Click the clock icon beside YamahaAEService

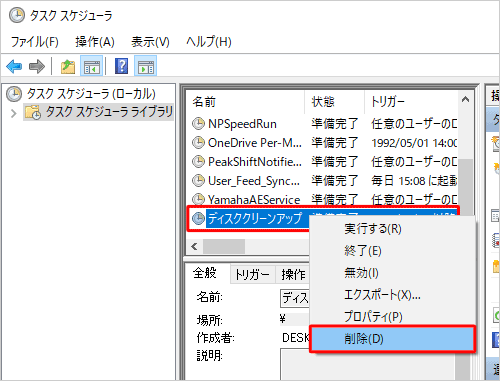(x=198, y=199)
